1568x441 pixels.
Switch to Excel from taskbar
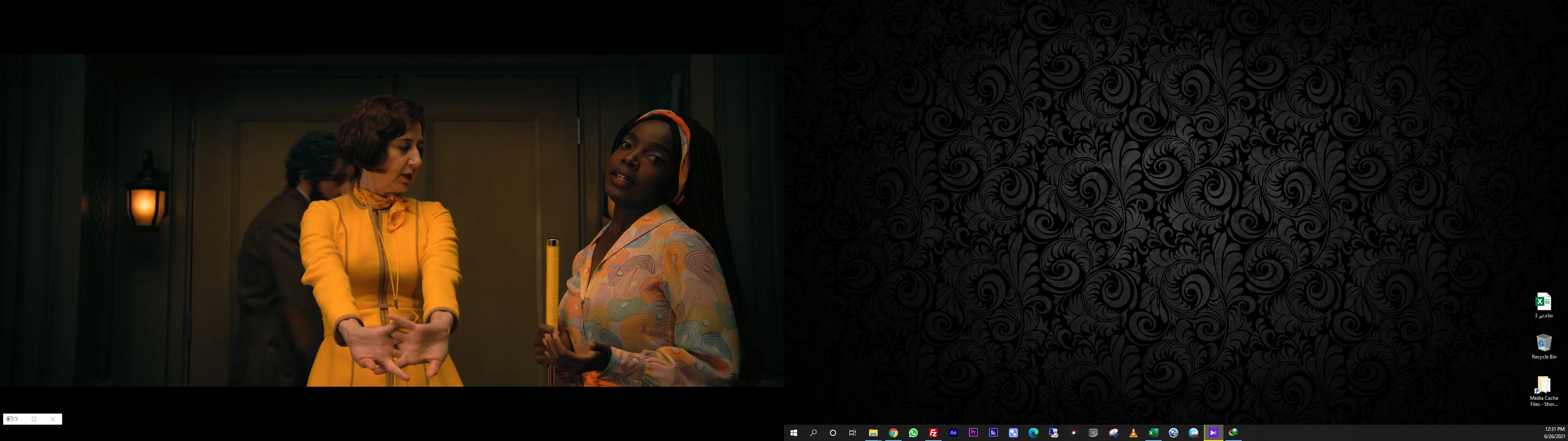click(1153, 432)
